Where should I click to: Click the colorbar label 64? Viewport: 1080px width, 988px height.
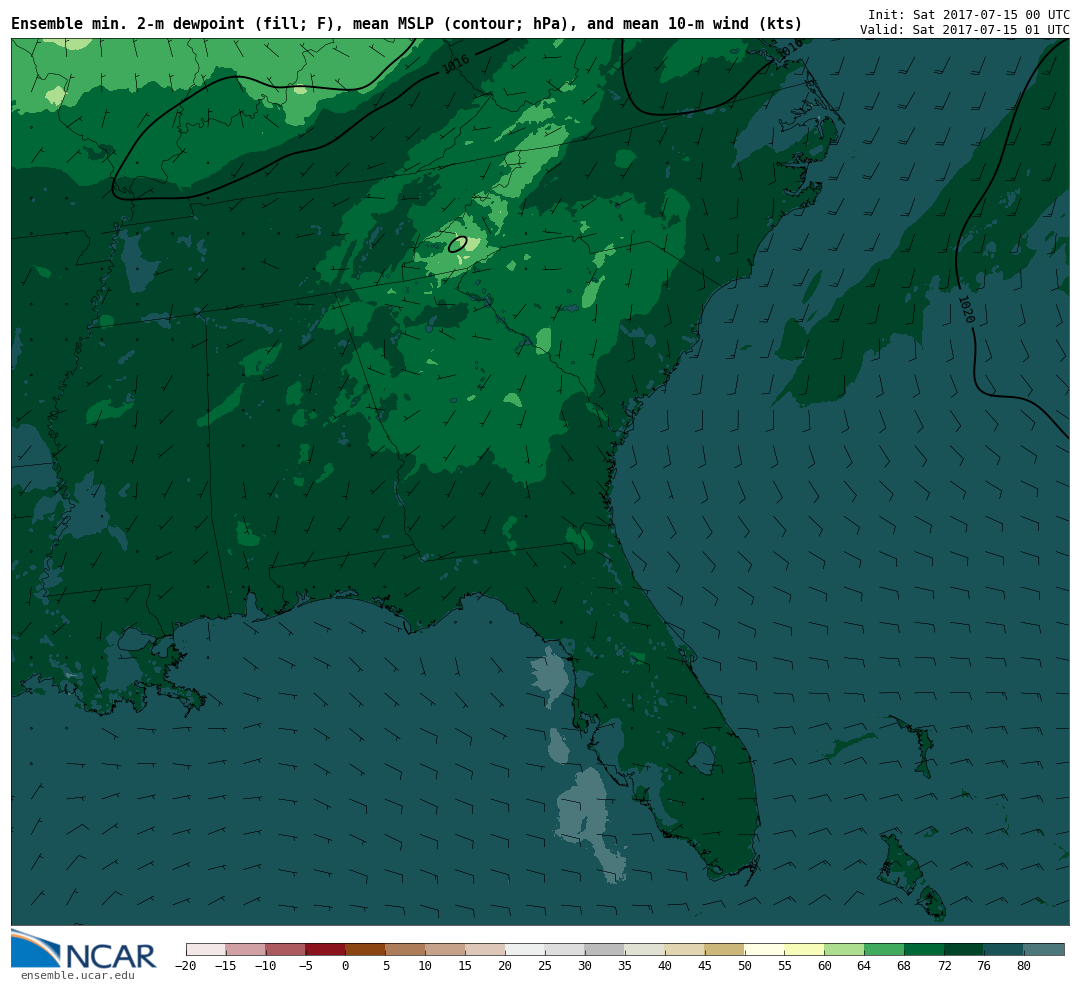[x=864, y=966]
